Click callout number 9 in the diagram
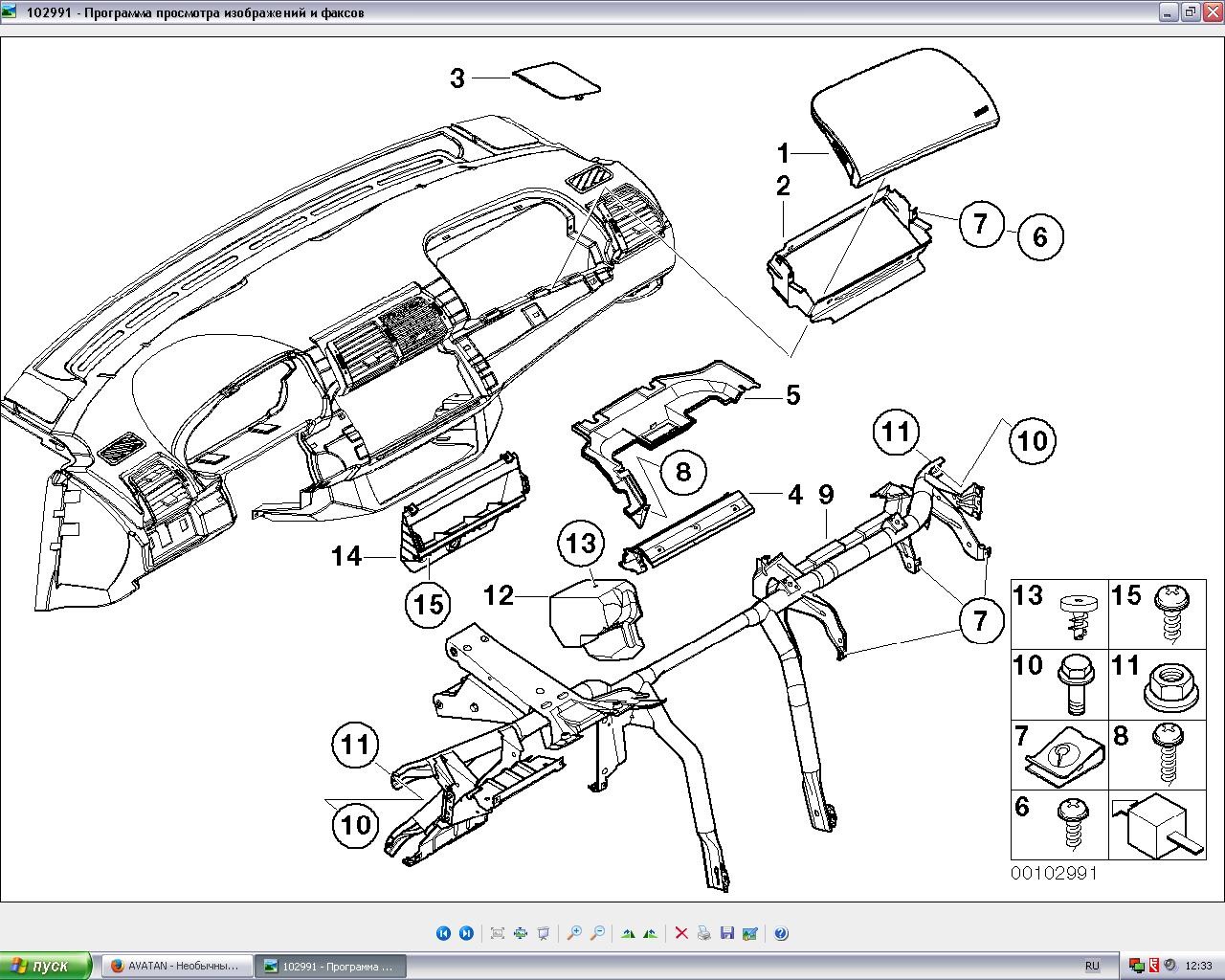 point(826,495)
